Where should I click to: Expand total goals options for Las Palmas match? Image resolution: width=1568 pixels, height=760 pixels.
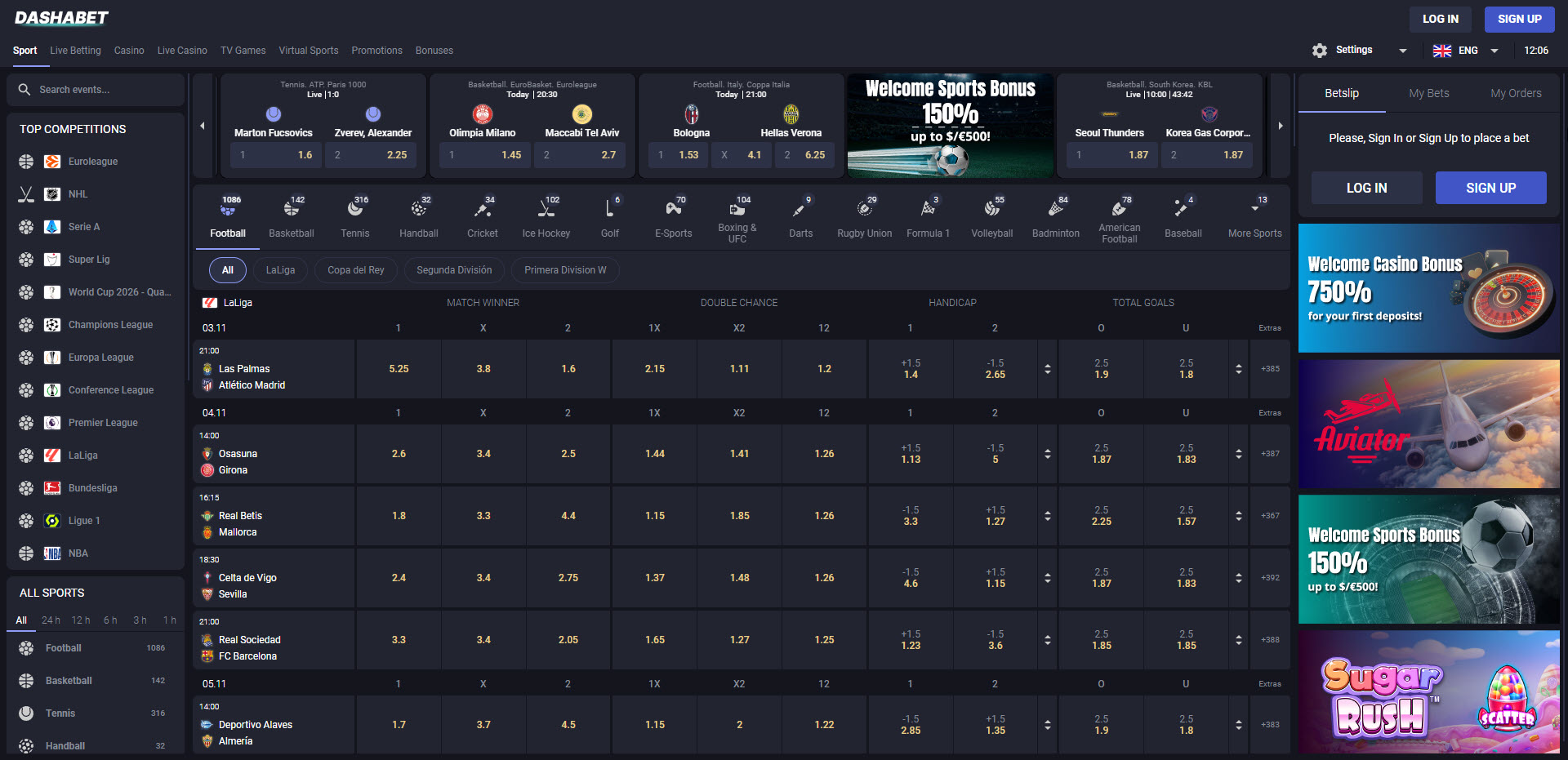tap(1239, 369)
